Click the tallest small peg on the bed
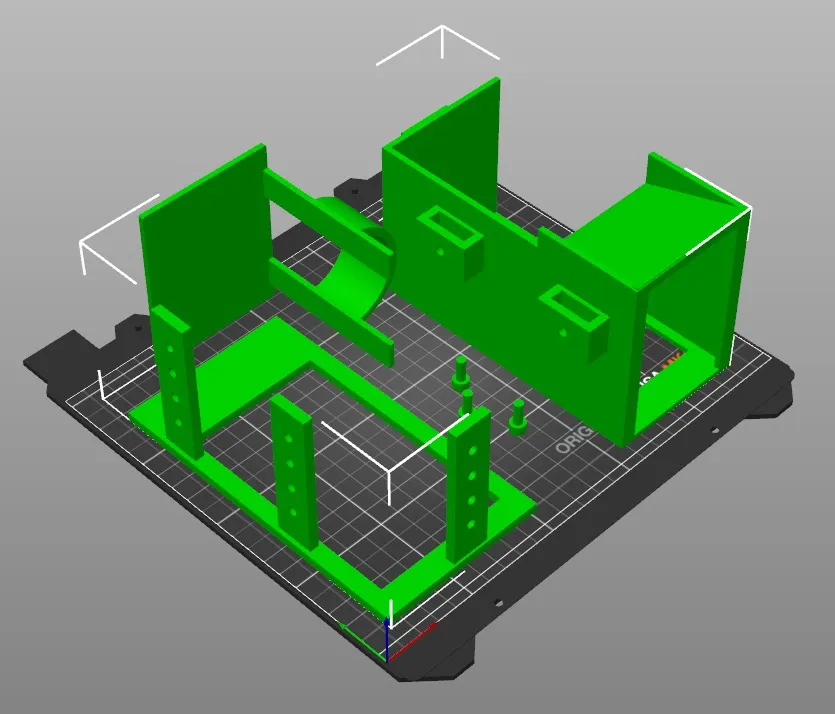 [x=460, y=372]
